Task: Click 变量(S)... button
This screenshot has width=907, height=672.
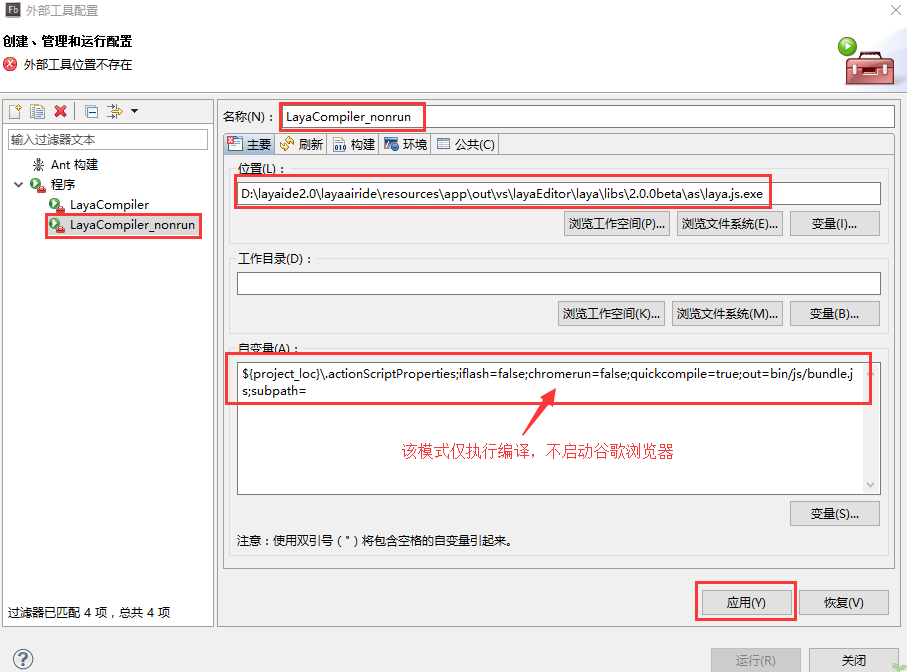Action: coord(835,514)
